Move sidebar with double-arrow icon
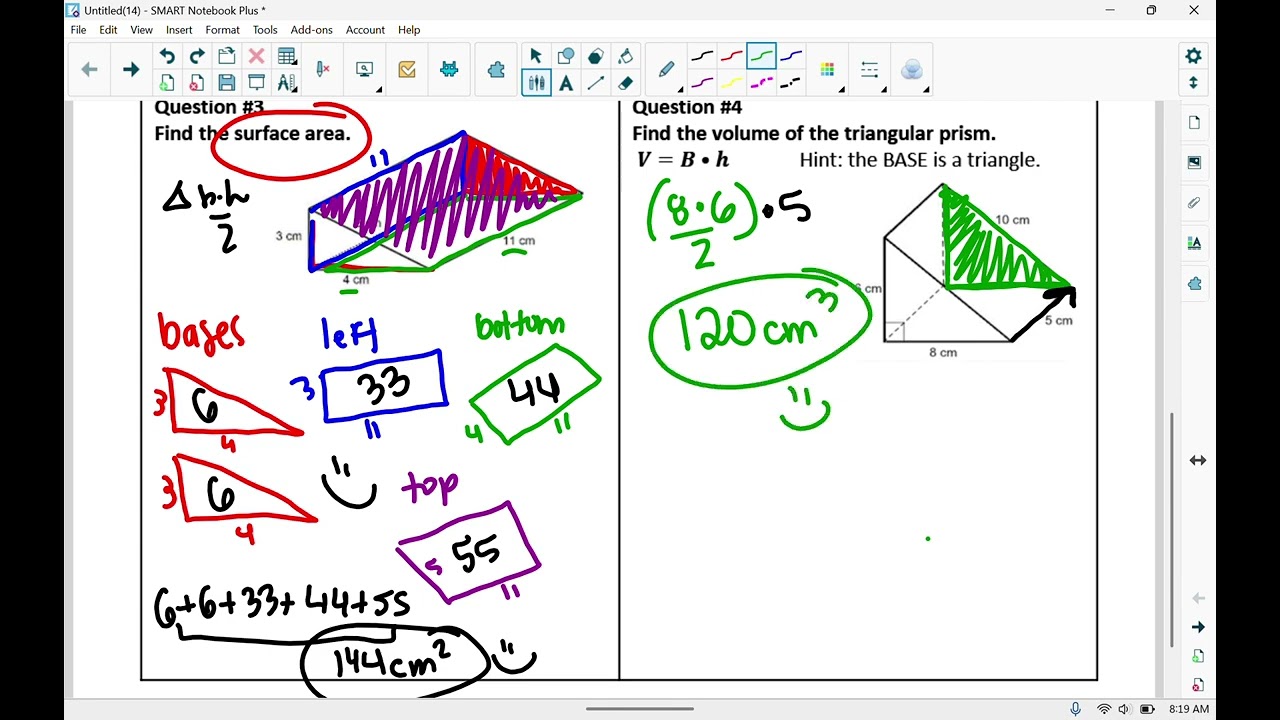 (1198, 460)
